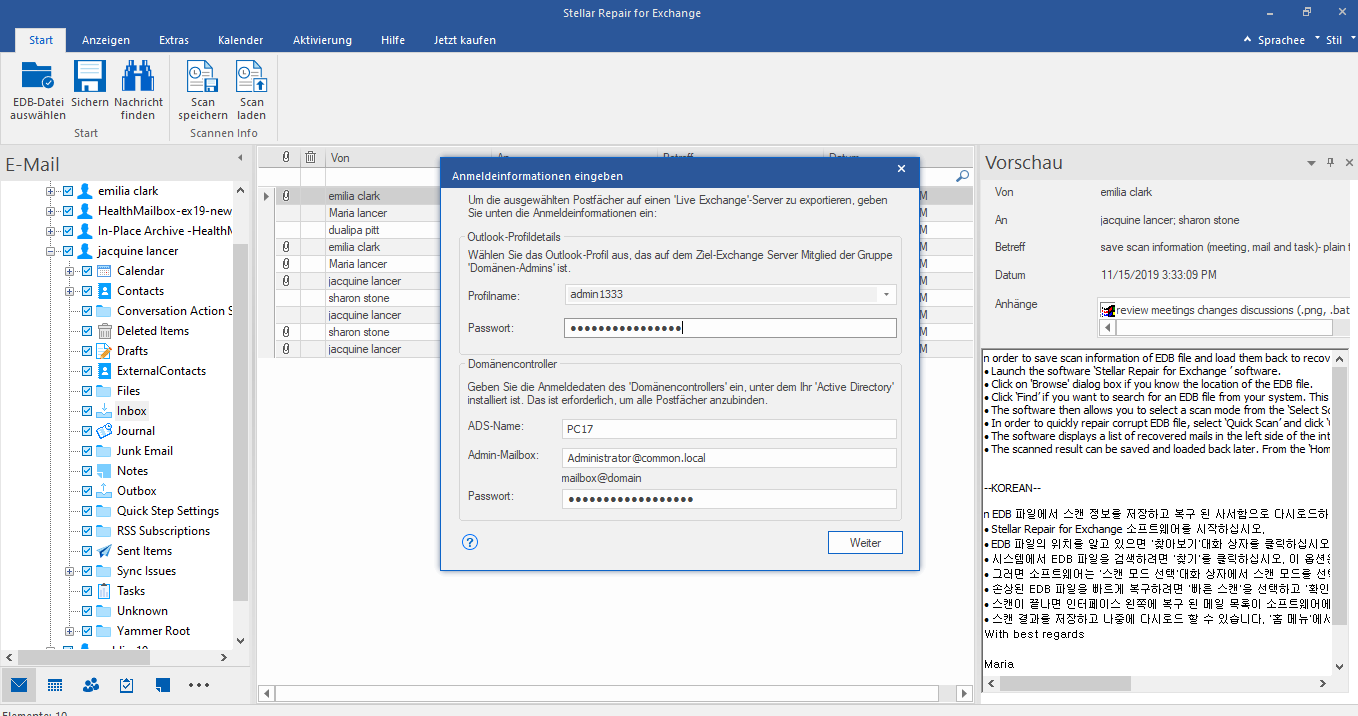Expand the Calendar folder tree node
The width and height of the screenshot is (1358, 716).
[x=70, y=271]
